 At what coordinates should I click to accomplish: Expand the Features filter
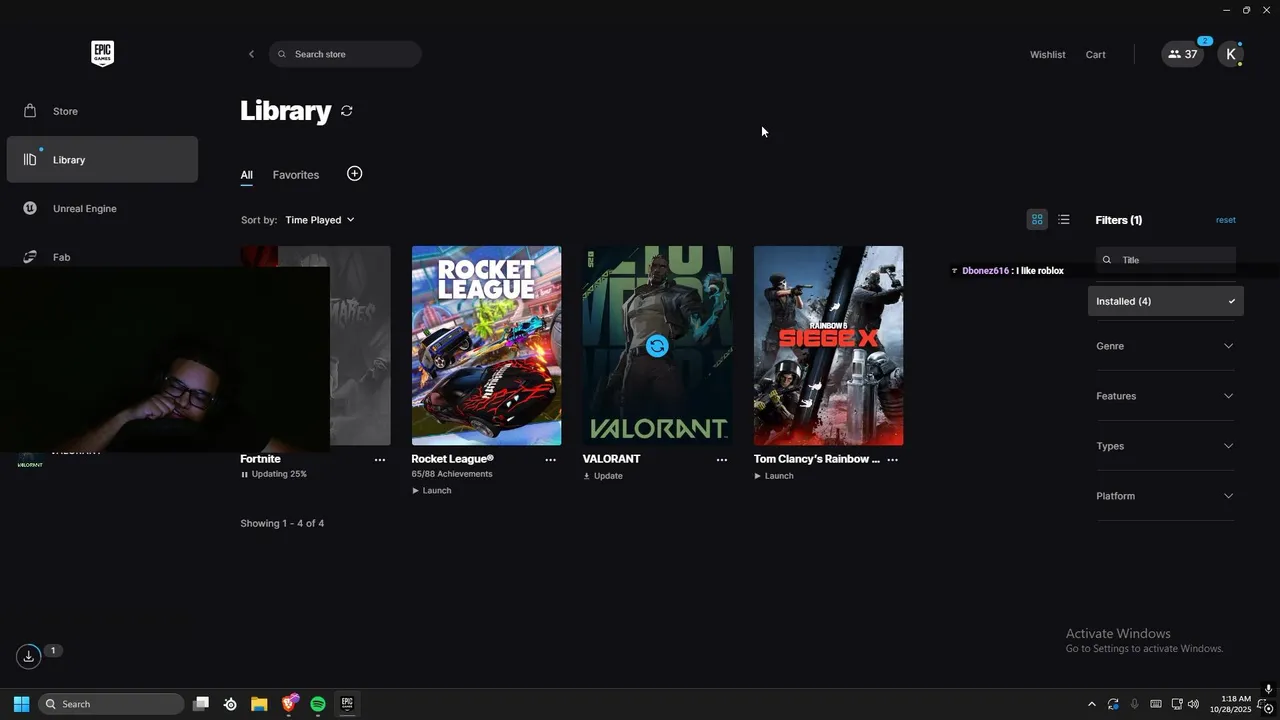pyautogui.click(x=1166, y=396)
